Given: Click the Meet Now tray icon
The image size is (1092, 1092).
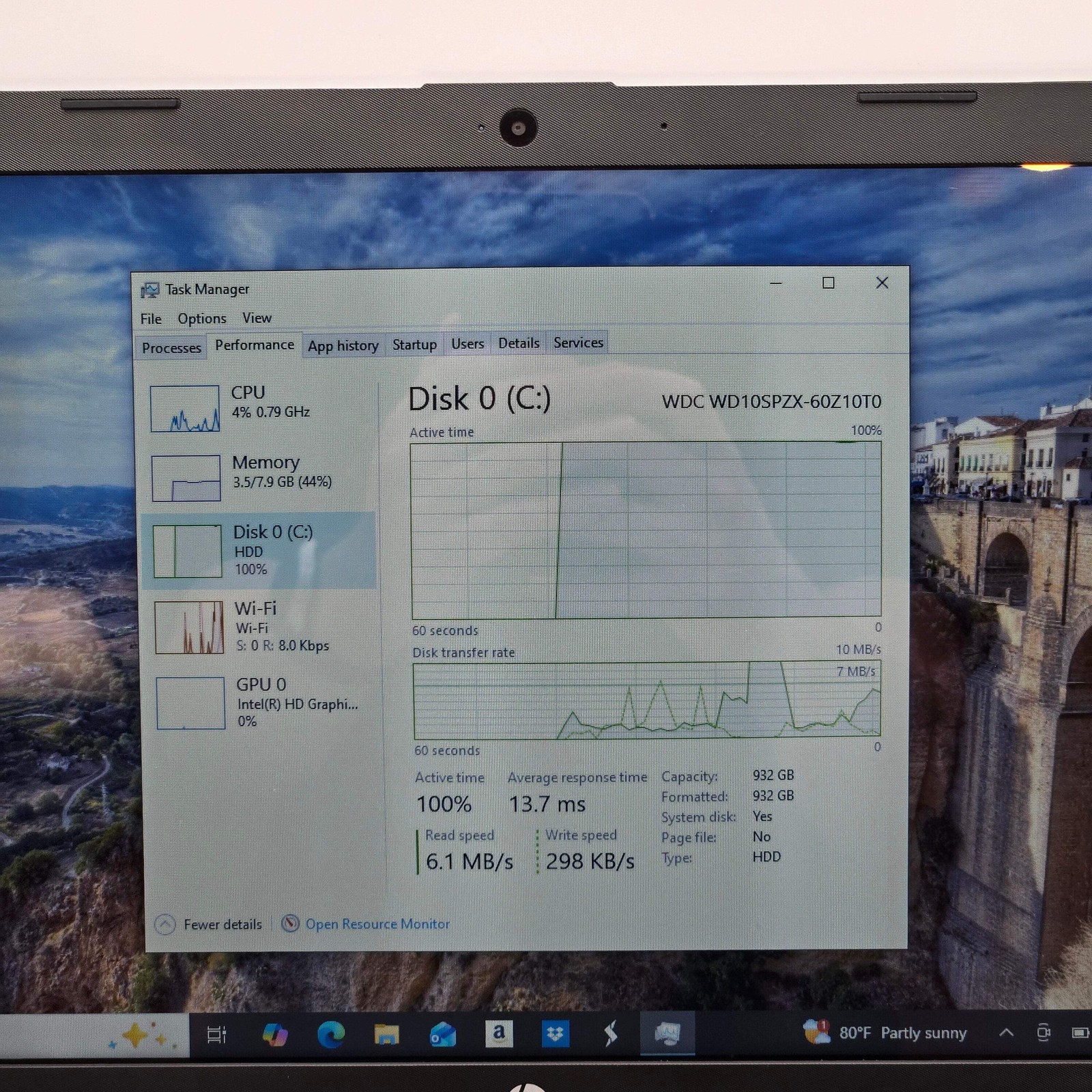Looking at the screenshot, I should pos(1043,1033).
